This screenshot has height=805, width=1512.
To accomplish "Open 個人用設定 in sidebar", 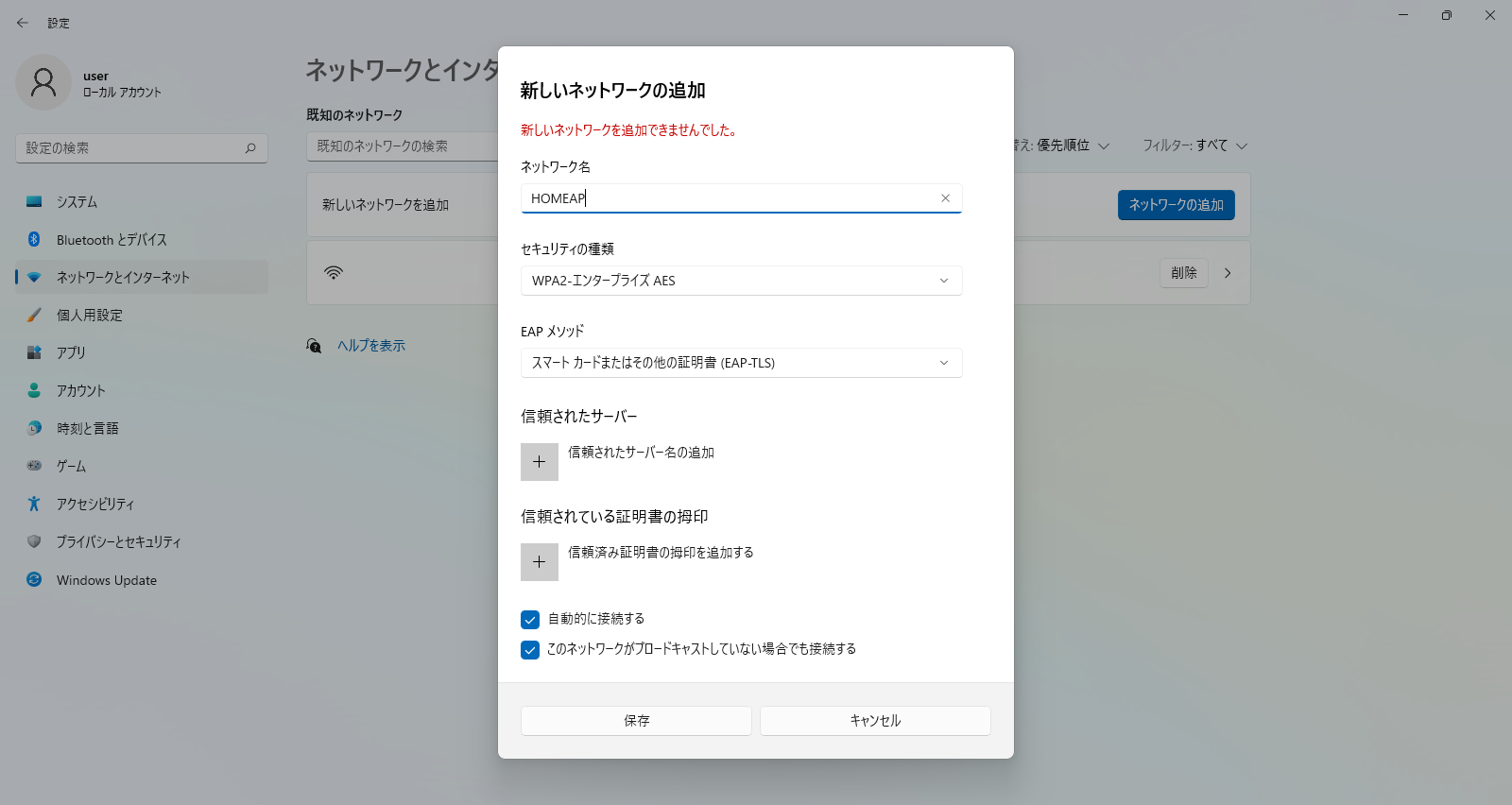I will point(142,316).
